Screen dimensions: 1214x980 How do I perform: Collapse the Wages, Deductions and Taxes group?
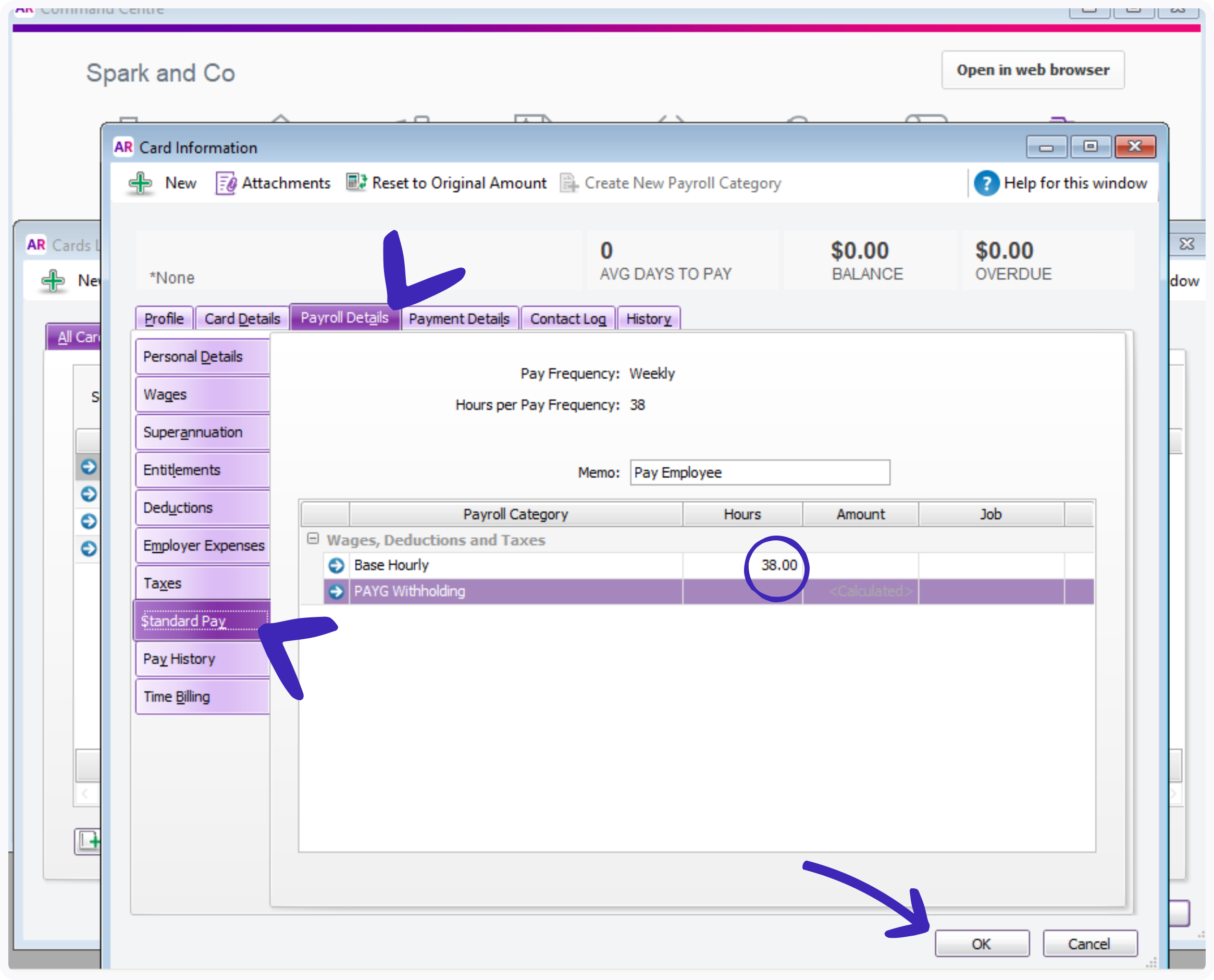313,540
